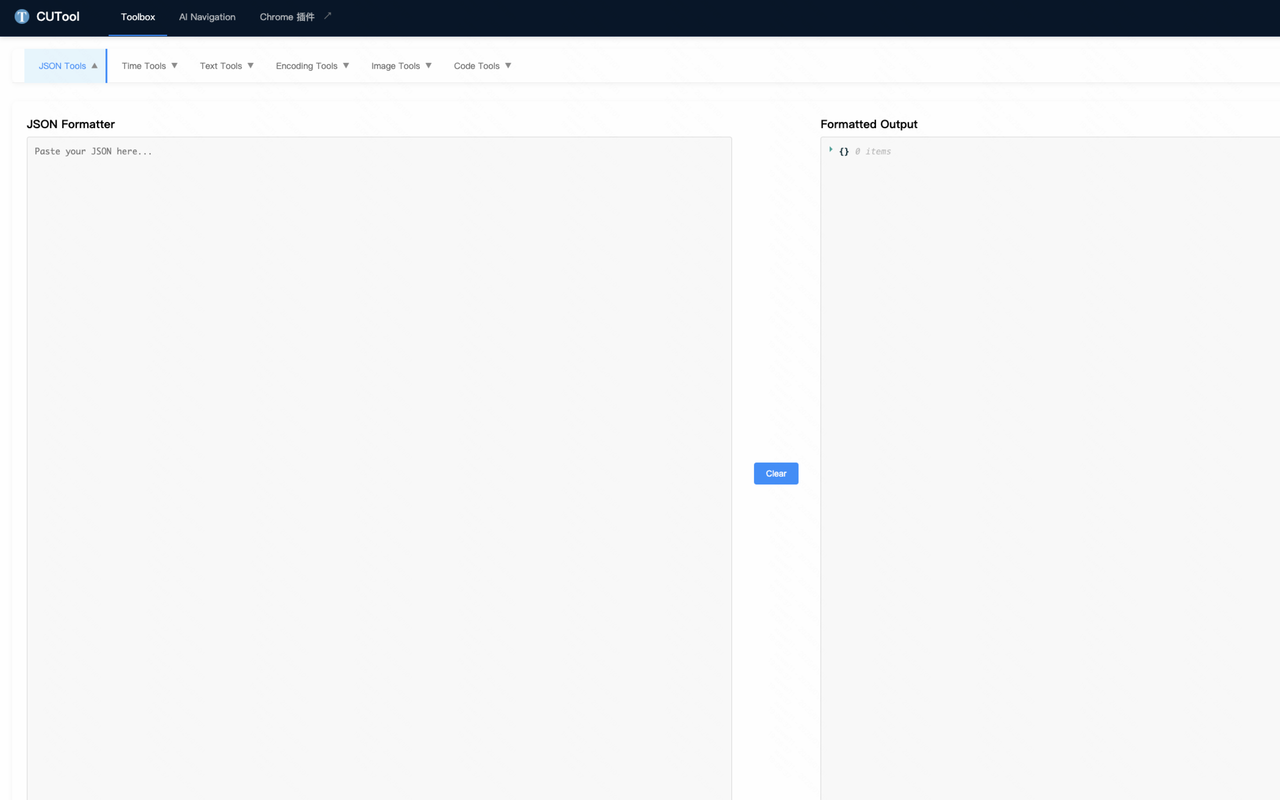
Task: Click the down arrow icon beside Encoding Tools
Action: pyautogui.click(x=346, y=66)
